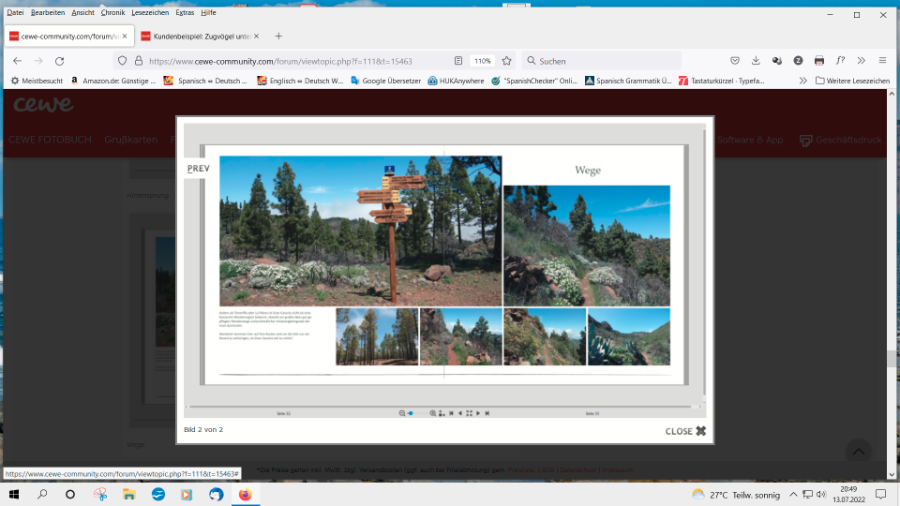Click the printer icon in toolbar
This screenshot has width=900, height=506.
click(819, 60)
